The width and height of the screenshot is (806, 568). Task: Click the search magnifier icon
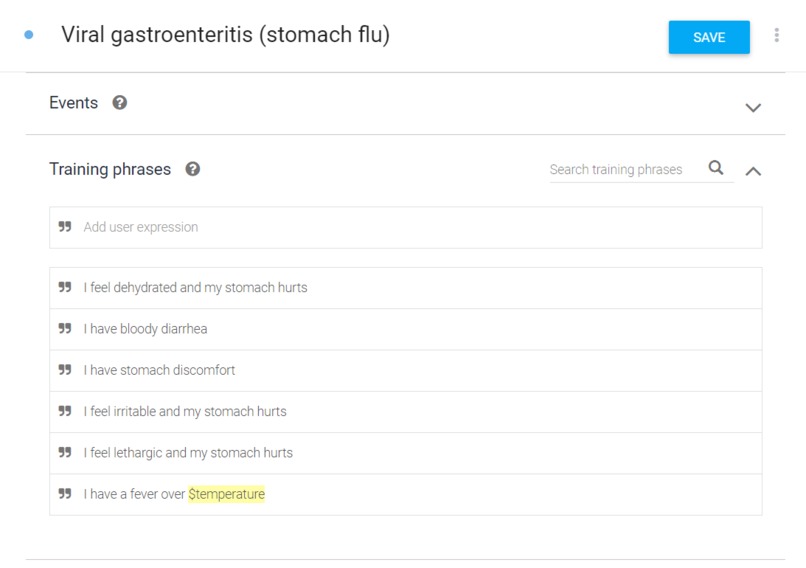click(716, 168)
